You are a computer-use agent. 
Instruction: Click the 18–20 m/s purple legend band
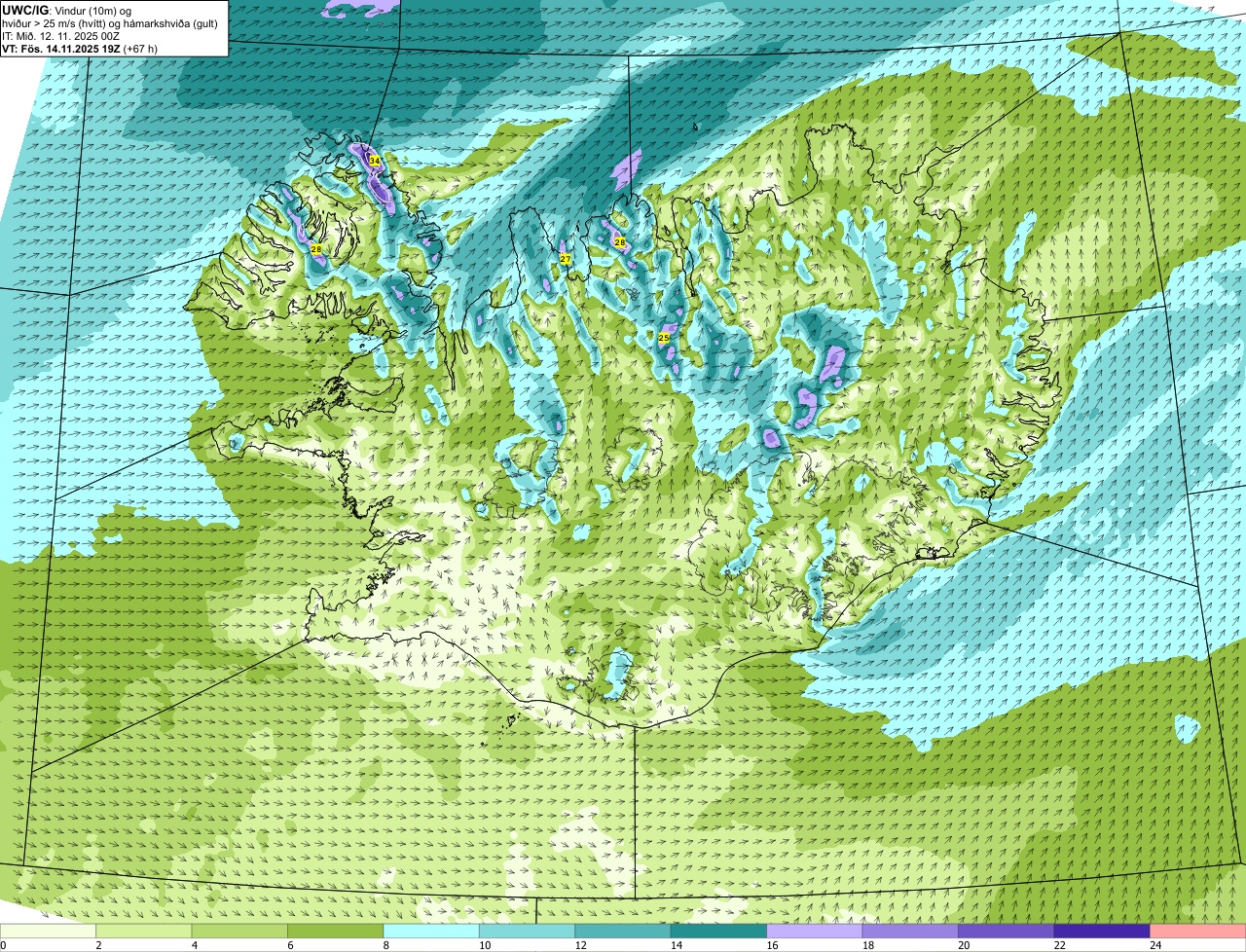911,932
